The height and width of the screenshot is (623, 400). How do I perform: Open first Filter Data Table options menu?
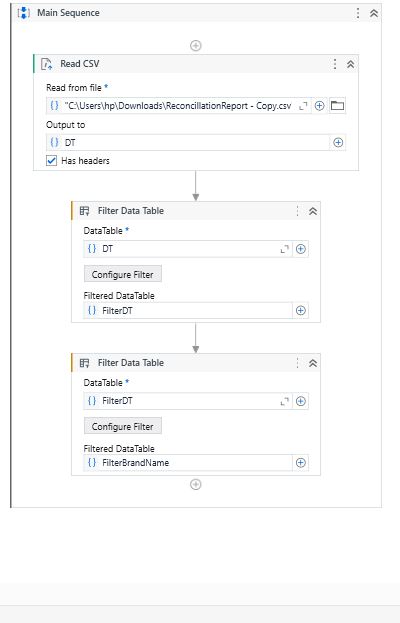(298, 211)
